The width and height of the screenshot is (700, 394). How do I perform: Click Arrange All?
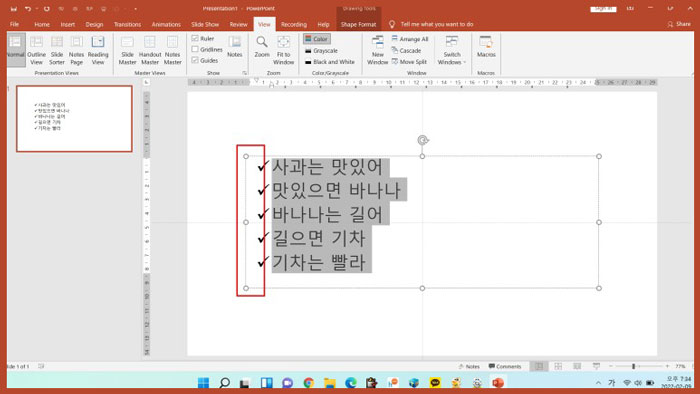tap(410, 39)
